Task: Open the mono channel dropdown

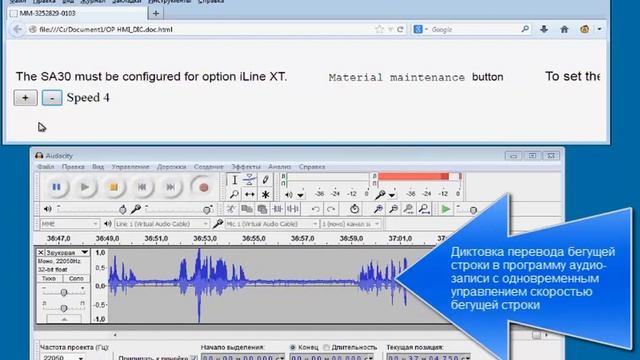Action: click(x=351, y=224)
